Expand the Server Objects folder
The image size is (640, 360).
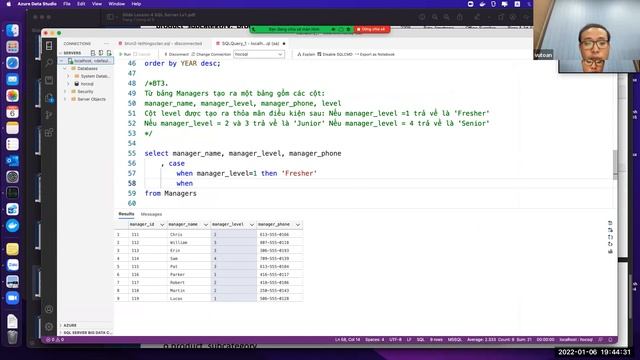(65, 100)
